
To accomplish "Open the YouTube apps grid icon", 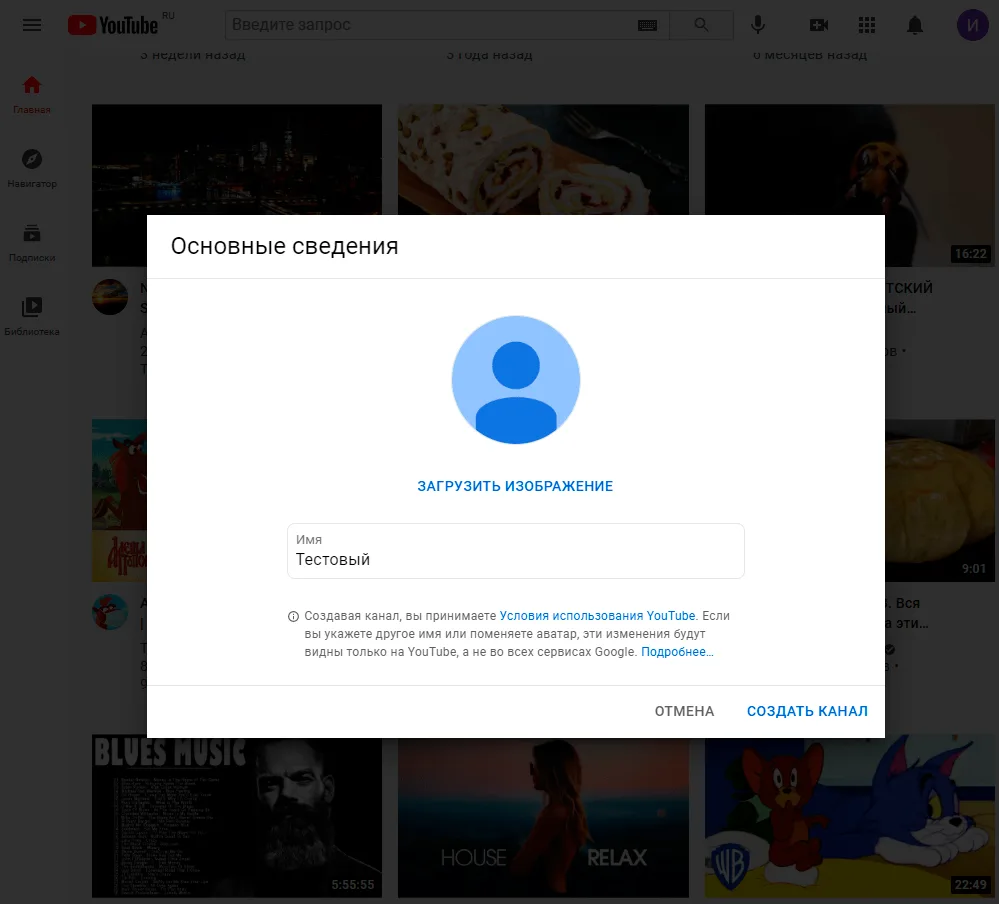I will coord(866,25).
